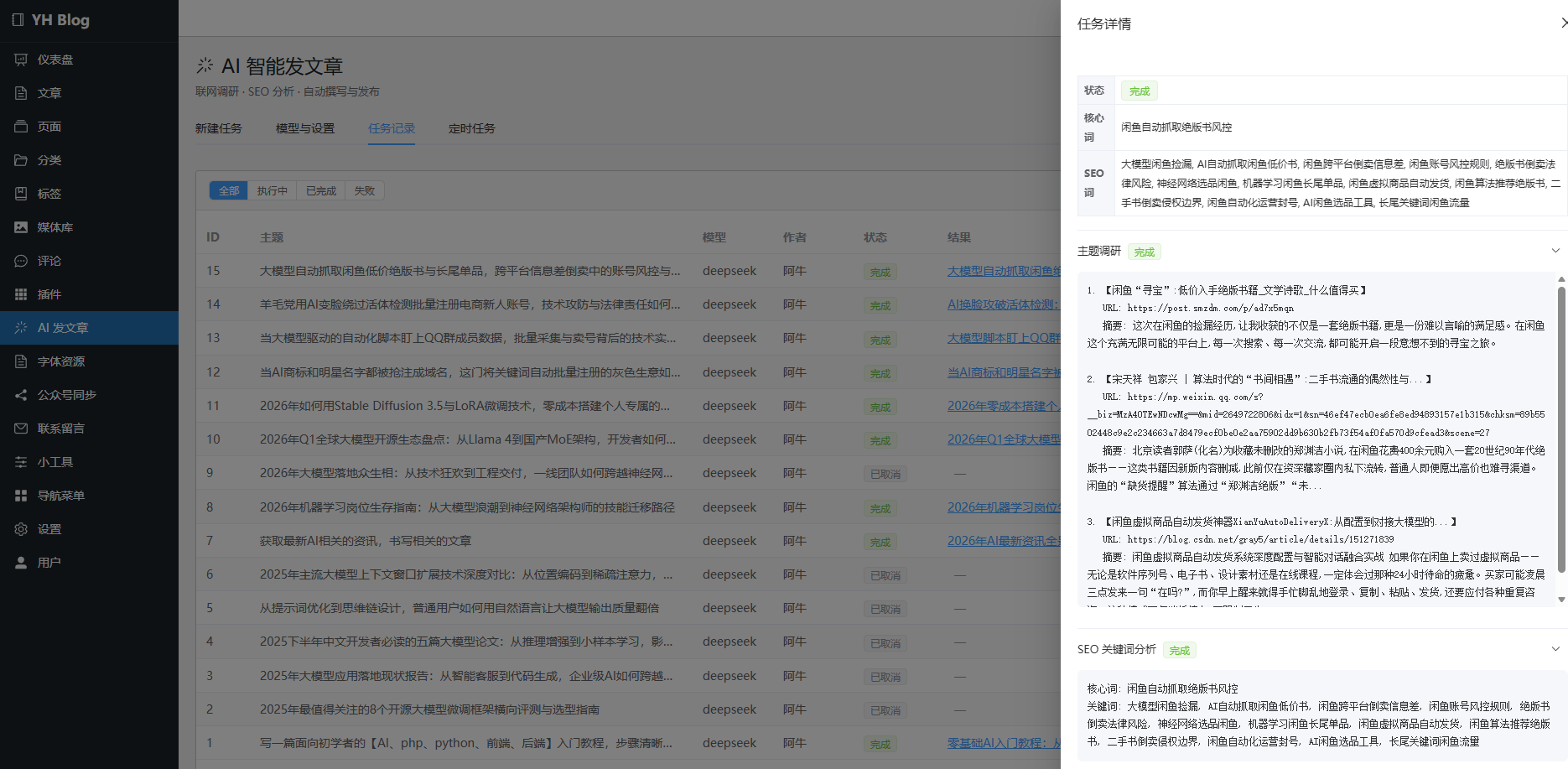Click the 页面 page icon in sidebar
Viewport: 1568px width, 769px height.
(21, 127)
